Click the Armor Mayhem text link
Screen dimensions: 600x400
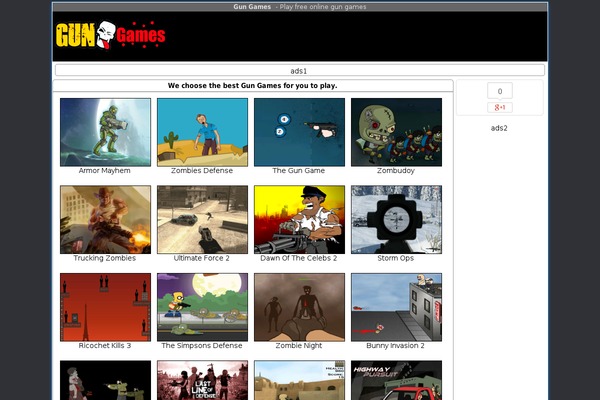point(104,171)
